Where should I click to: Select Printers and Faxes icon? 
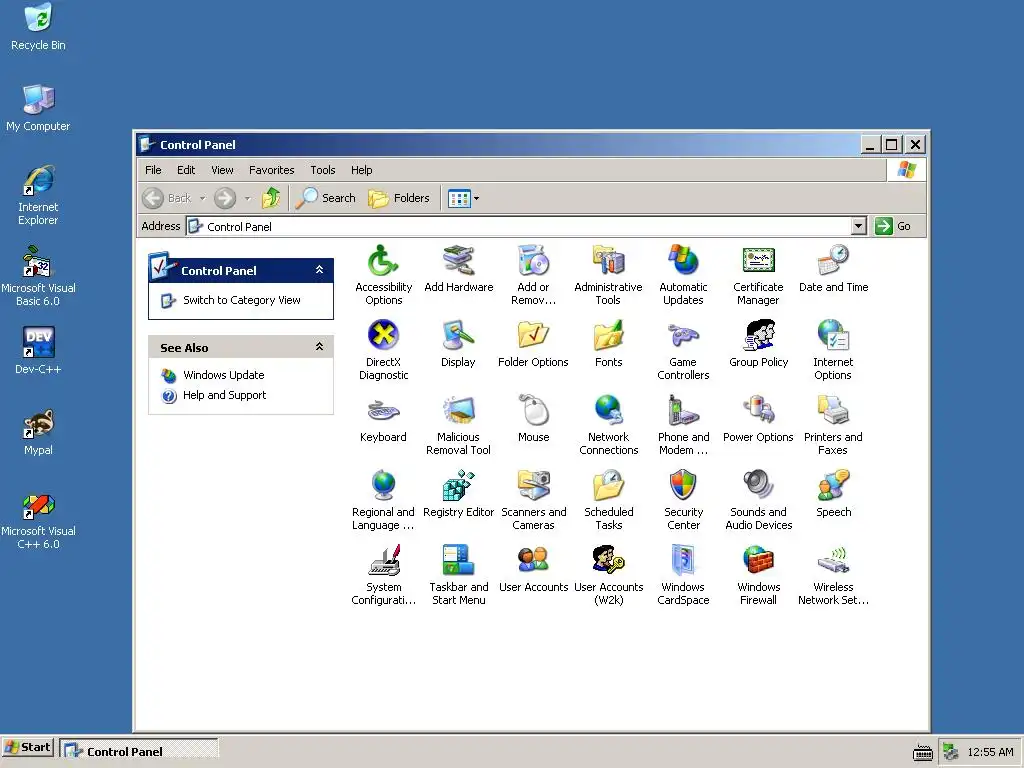point(833,411)
